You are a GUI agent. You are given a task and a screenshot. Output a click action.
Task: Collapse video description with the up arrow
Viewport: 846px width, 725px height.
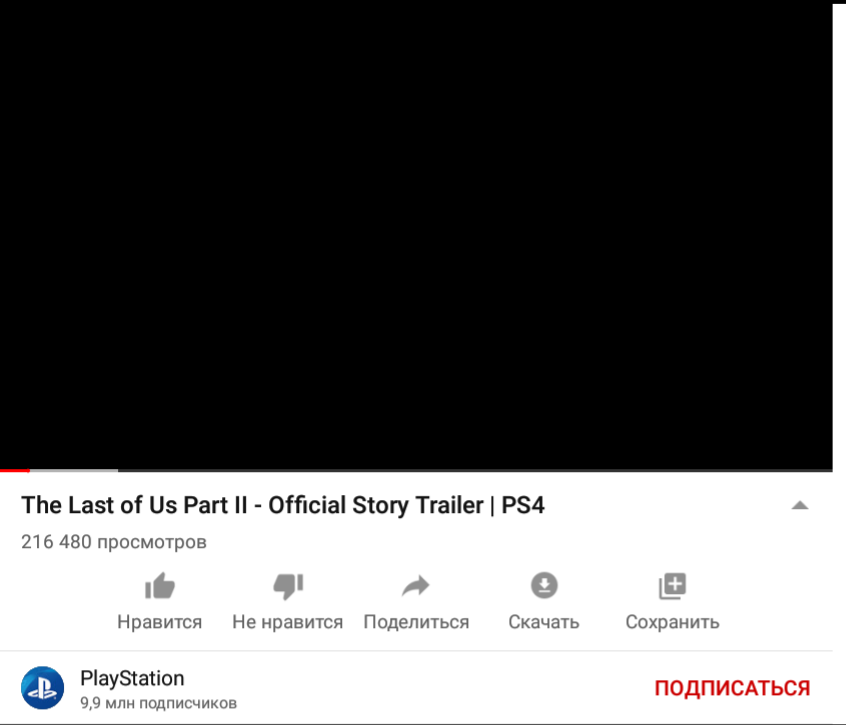click(x=800, y=505)
